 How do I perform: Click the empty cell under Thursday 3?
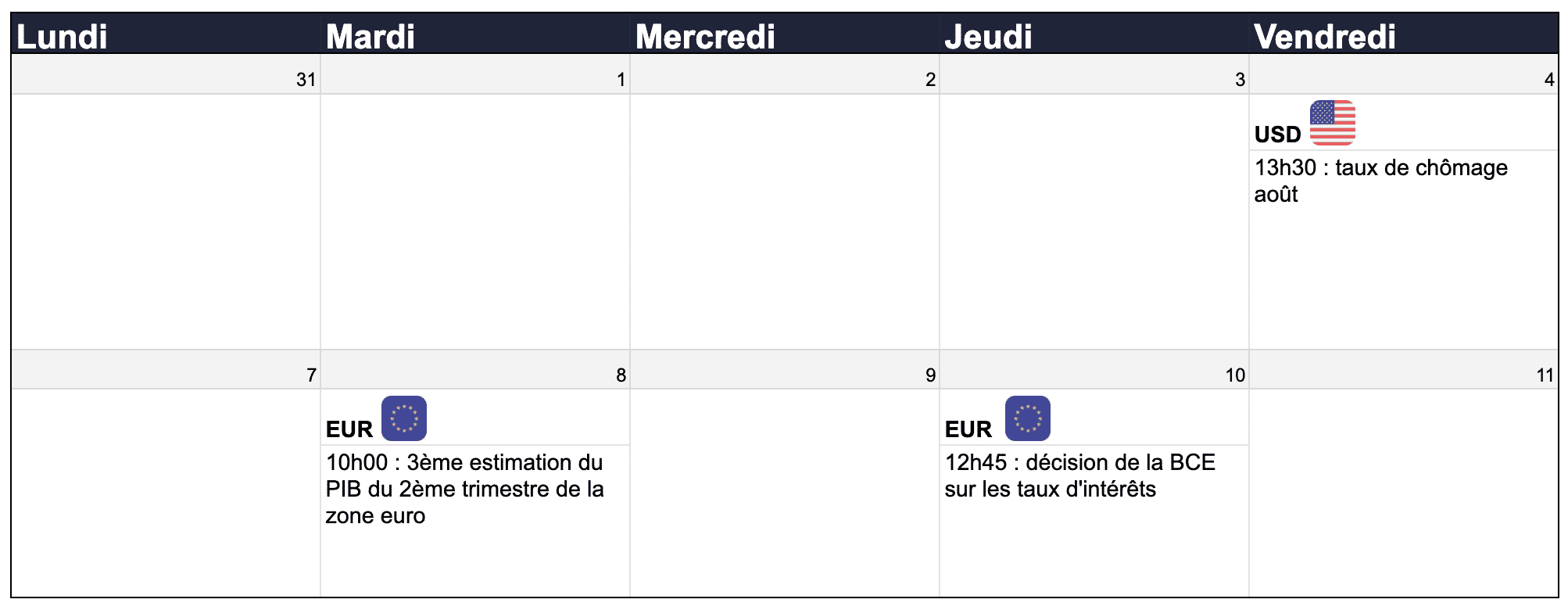coord(1094,221)
